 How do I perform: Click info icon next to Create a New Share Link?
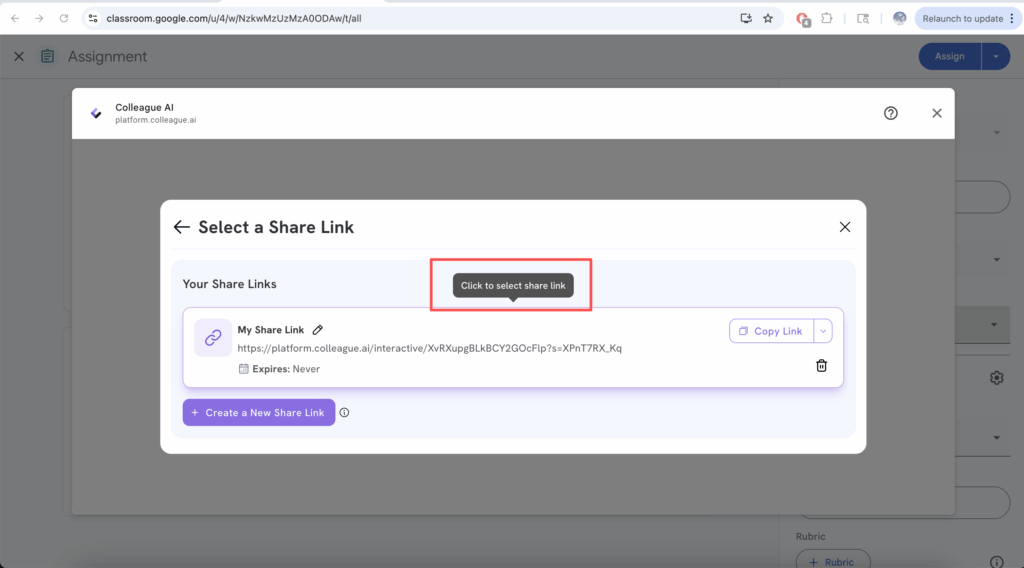coord(344,412)
